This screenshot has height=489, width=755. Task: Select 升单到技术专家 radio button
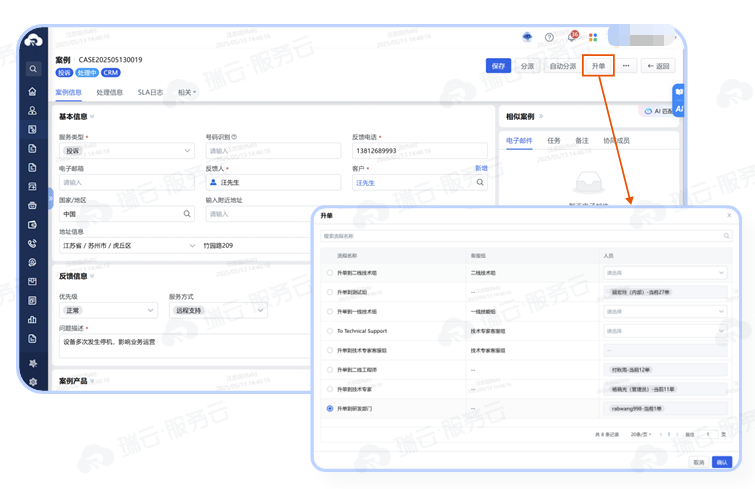tap(330, 389)
